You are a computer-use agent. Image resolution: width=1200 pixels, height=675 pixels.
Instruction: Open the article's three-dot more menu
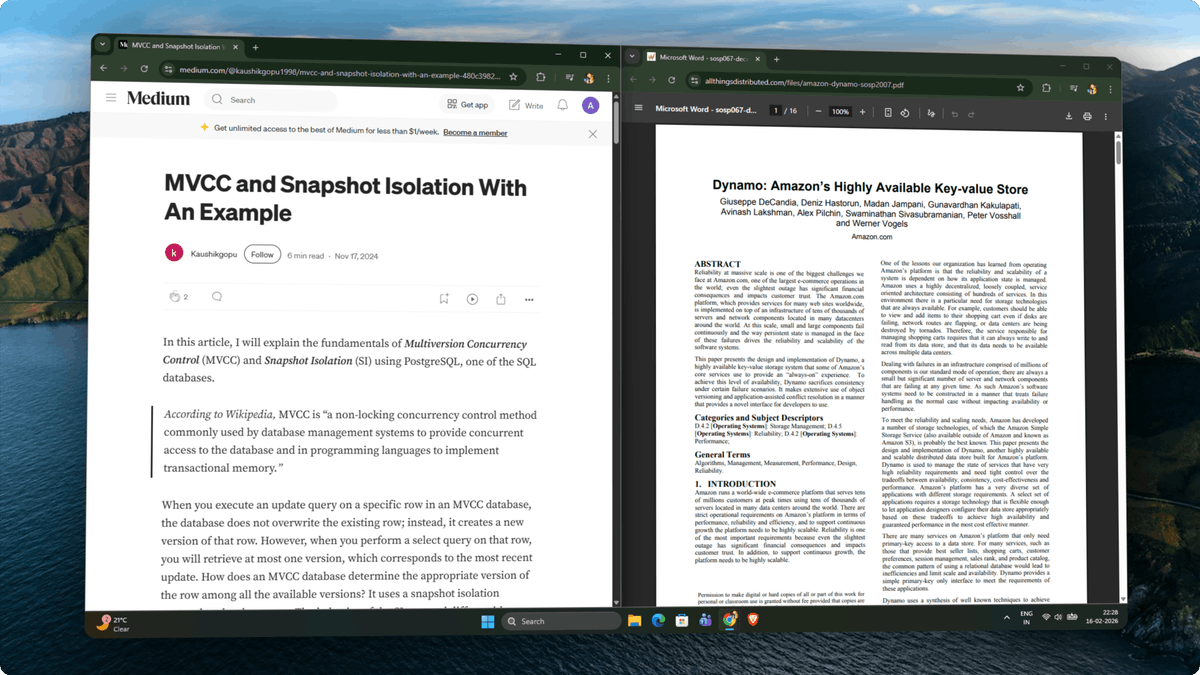tap(529, 298)
